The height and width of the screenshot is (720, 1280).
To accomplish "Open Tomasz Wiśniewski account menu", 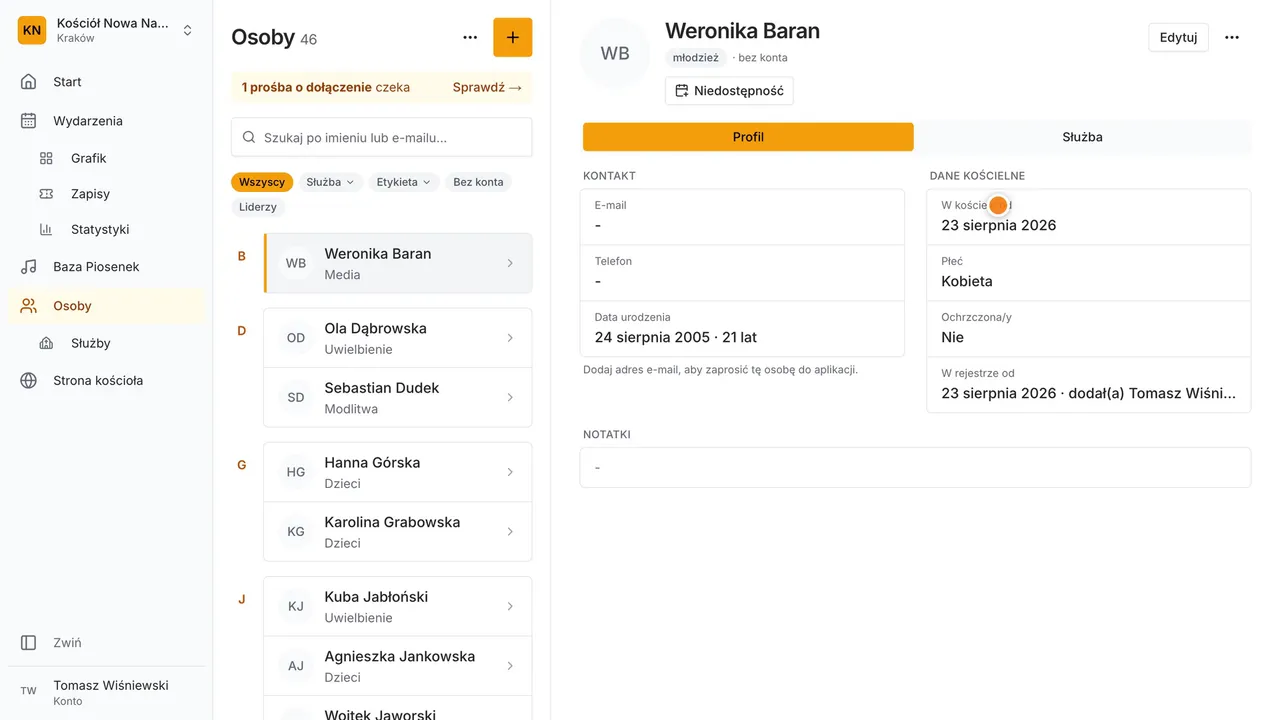I will coord(106,692).
